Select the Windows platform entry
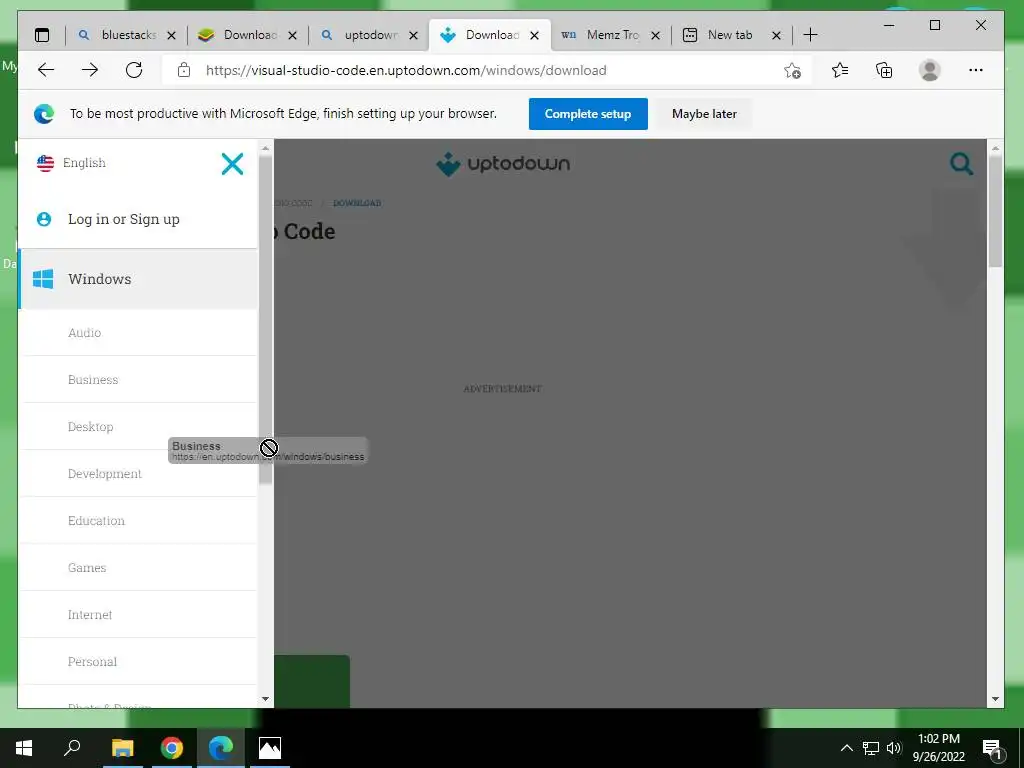Image resolution: width=1024 pixels, height=768 pixels. pos(138,279)
